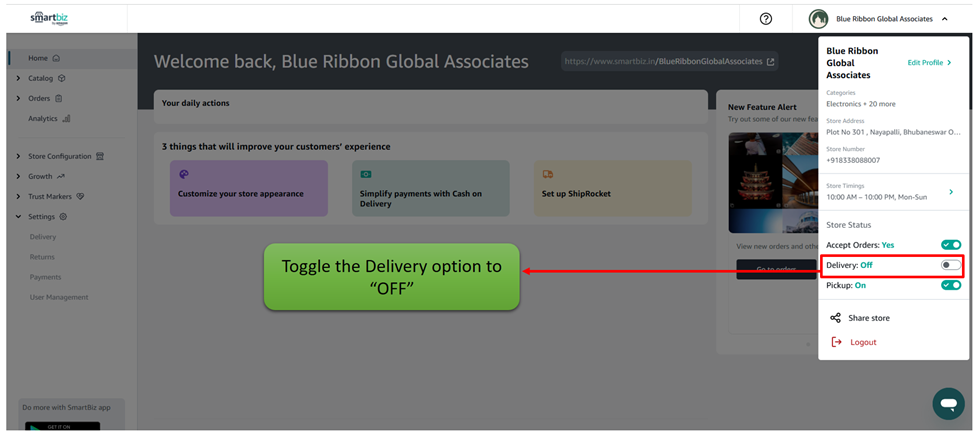Click the Settings gear icon

tap(63, 216)
